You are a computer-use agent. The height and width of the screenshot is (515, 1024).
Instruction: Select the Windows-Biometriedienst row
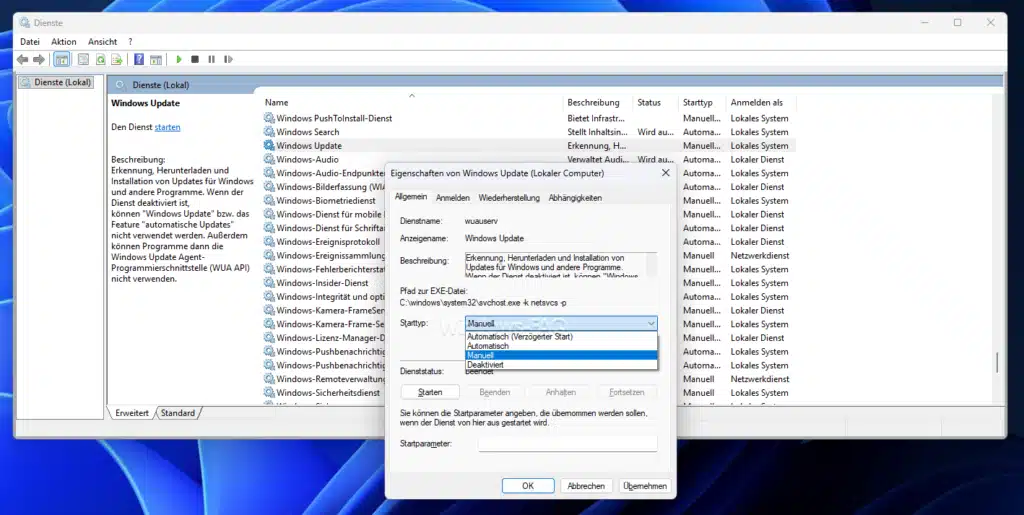pos(324,200)
